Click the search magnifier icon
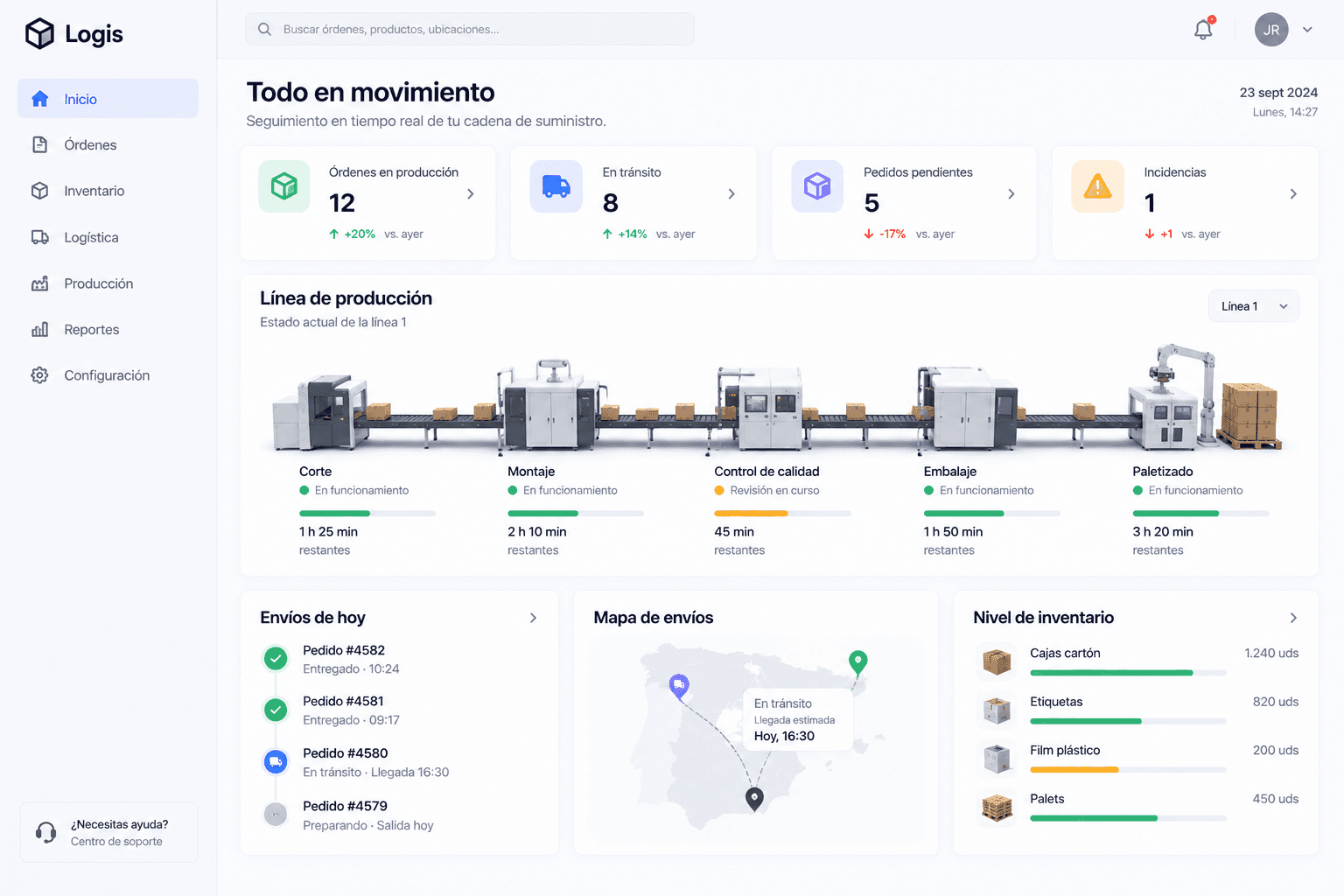 264,29
